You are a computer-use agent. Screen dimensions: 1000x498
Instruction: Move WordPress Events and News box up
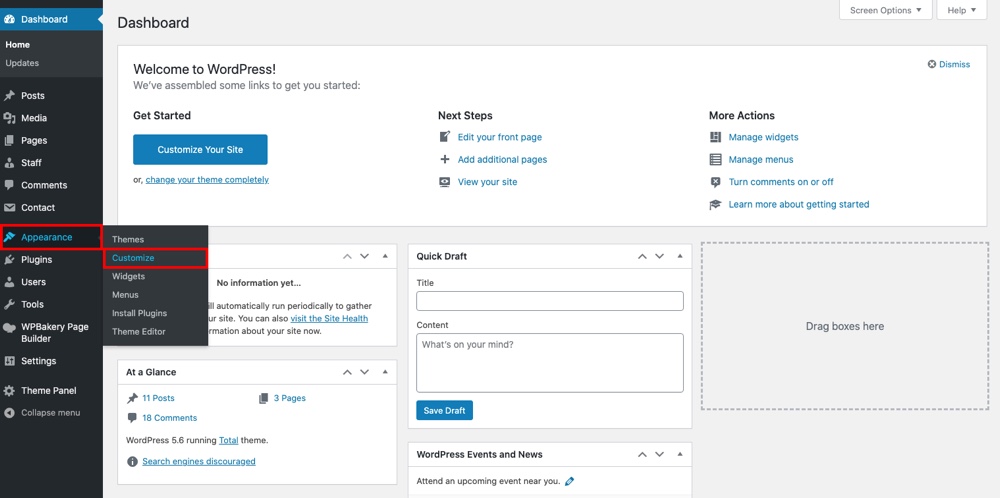point(642,455)
